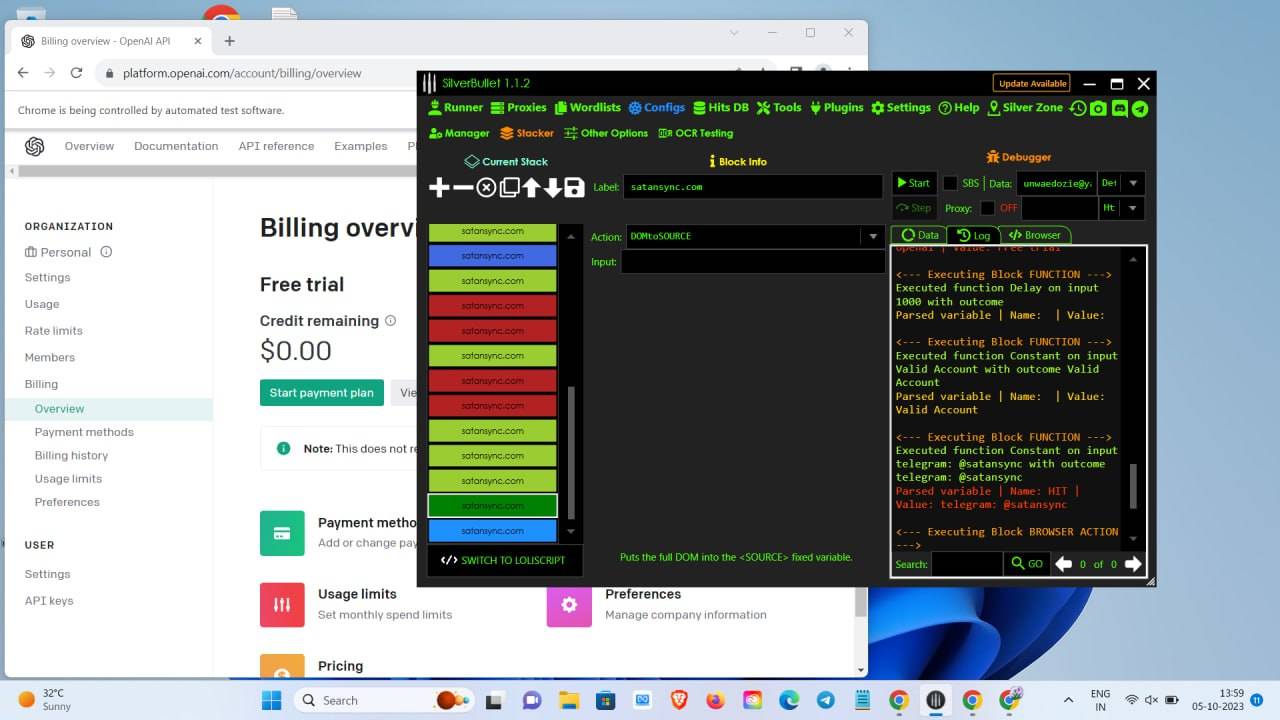The height and width of the screenshot is (720, 1280).
Task: Remove the selected block with minus icon
Action: tap(463, 187)
